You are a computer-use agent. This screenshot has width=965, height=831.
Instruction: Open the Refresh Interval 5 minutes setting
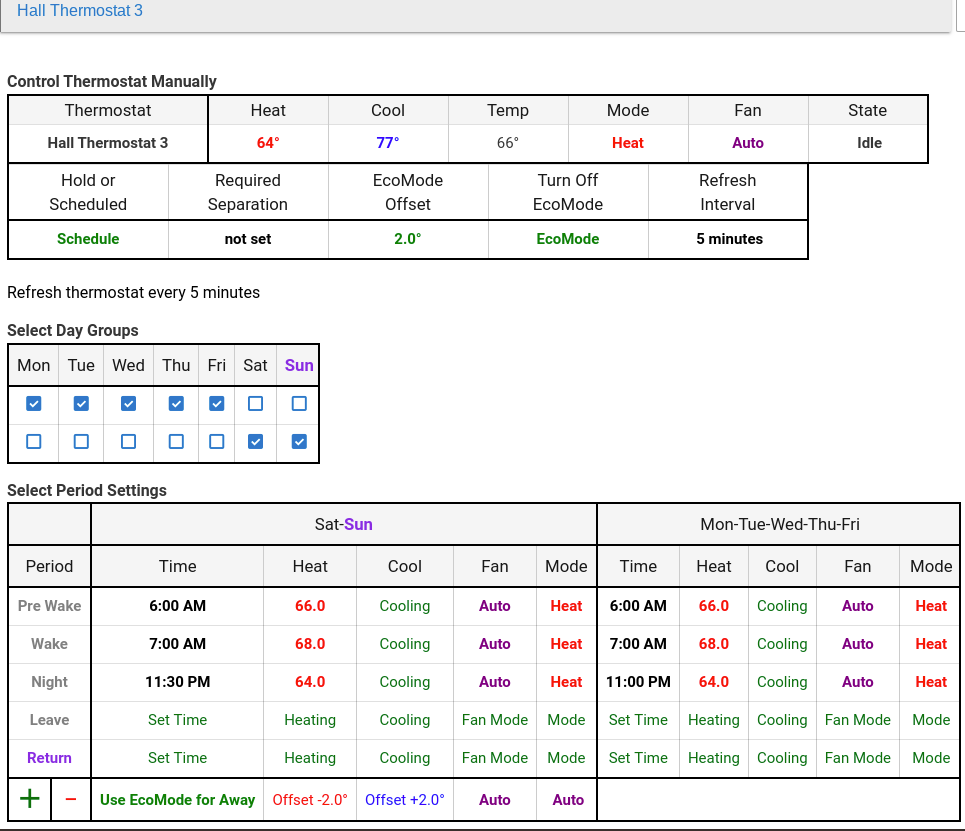(x=728, y=239)
